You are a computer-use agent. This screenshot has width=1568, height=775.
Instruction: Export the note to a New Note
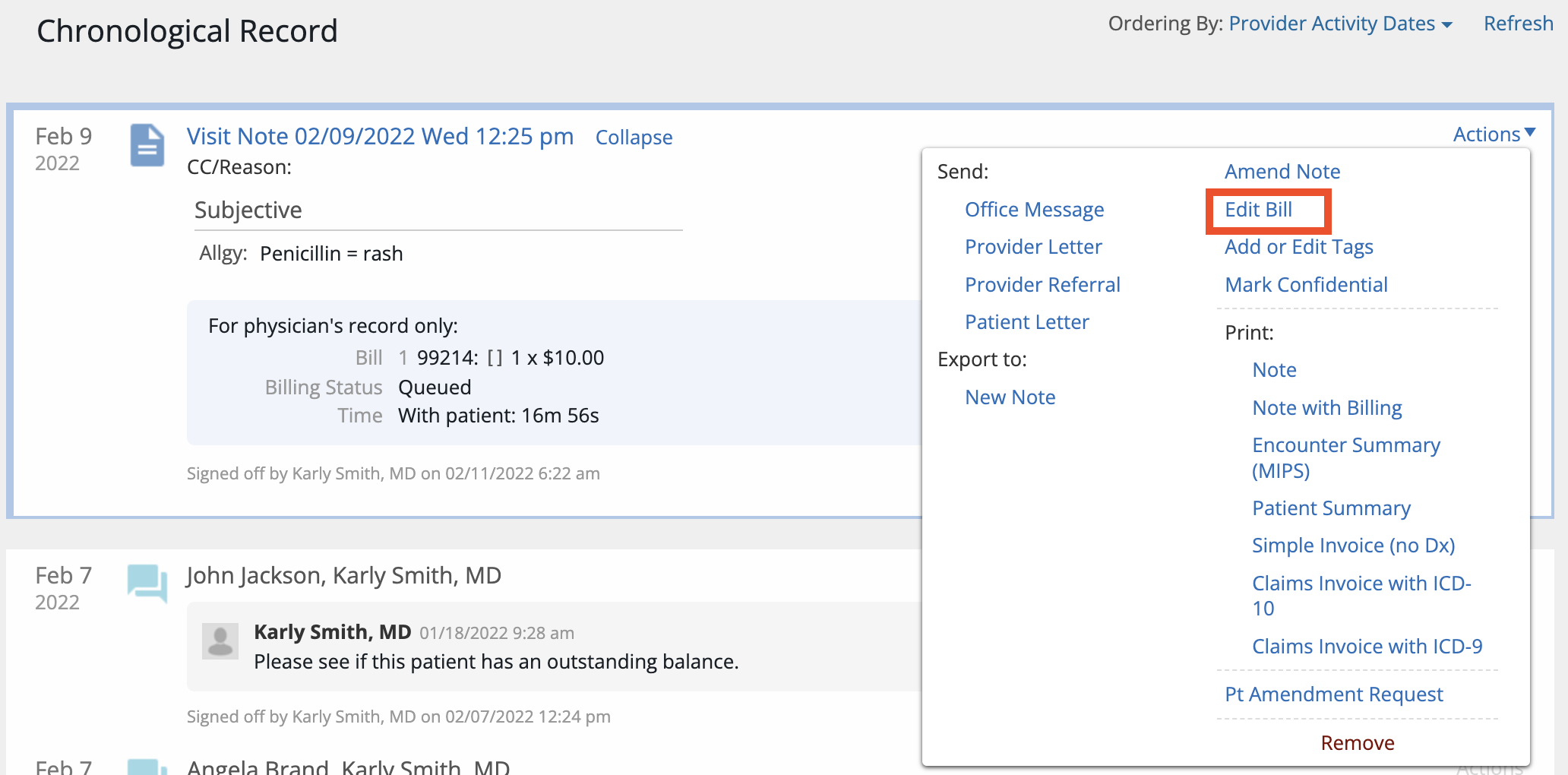coord(1010,397)
